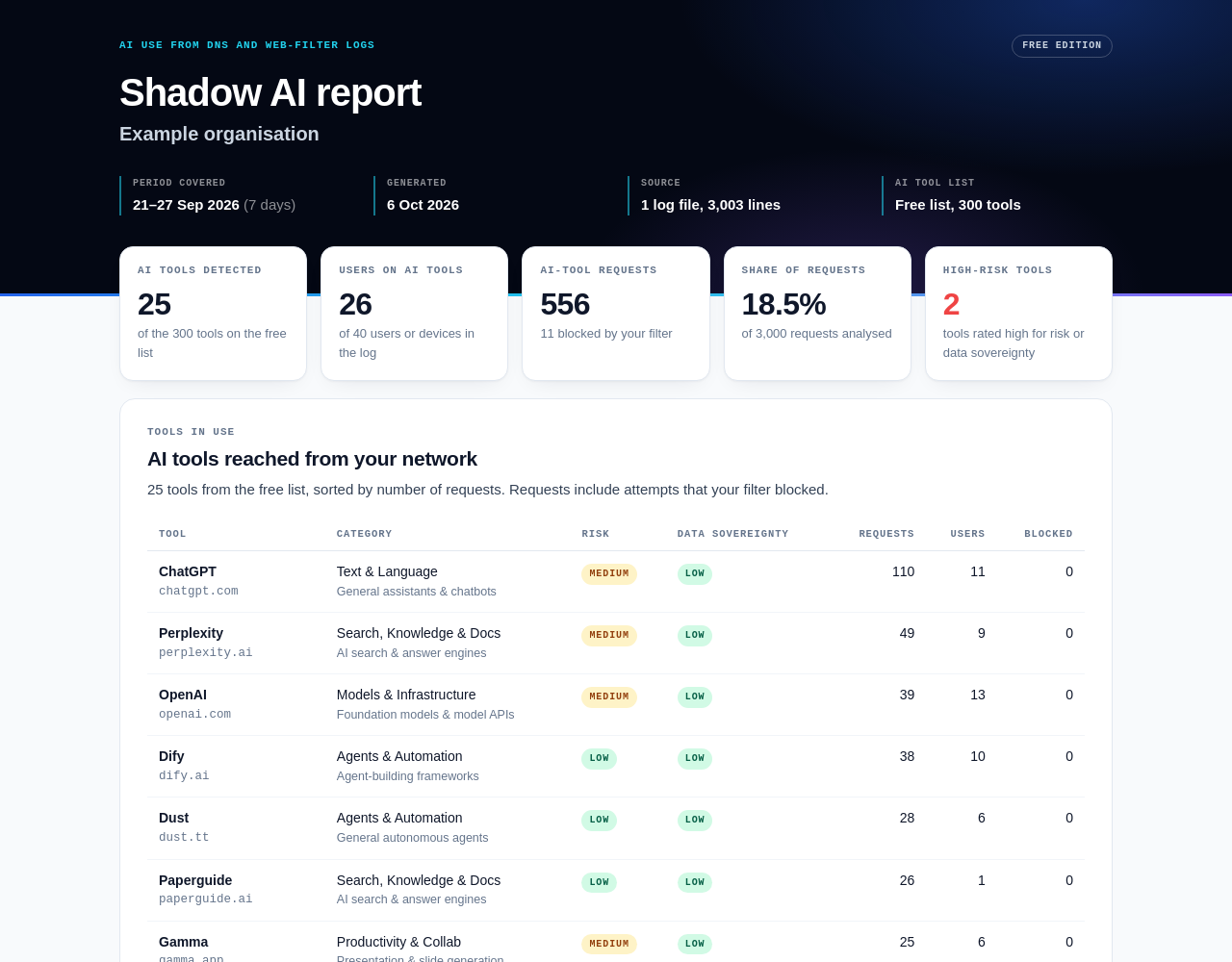Open the High-Risk Tools card showing 2

(1018, 314)
